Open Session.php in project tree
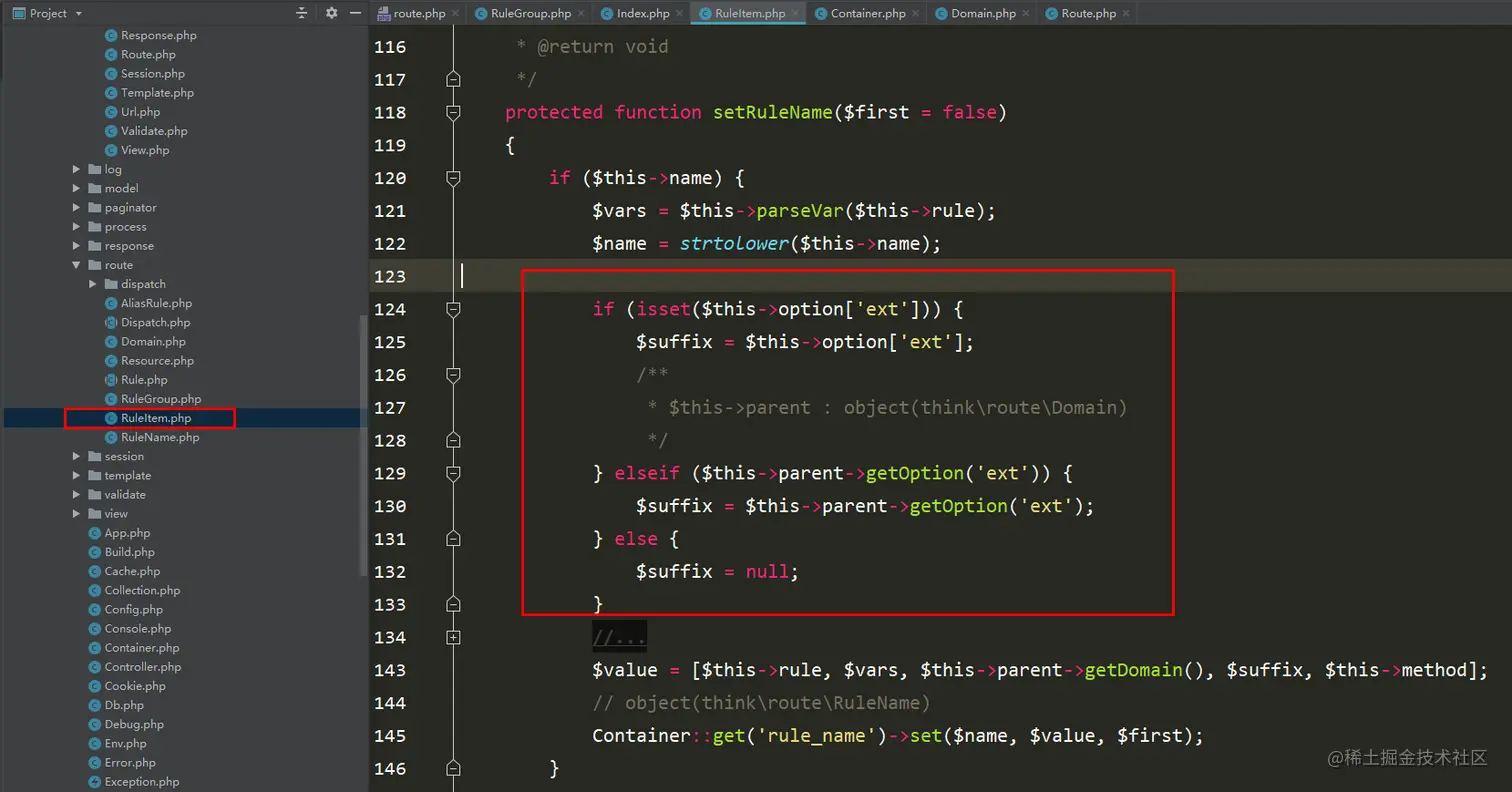 pos(144,73)
